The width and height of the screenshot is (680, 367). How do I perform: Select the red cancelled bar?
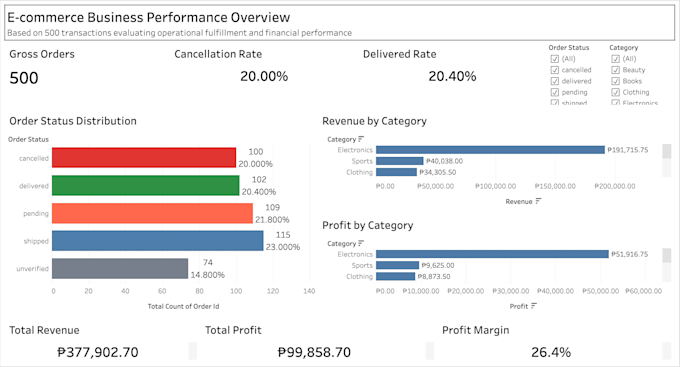[x=144, y=157]
